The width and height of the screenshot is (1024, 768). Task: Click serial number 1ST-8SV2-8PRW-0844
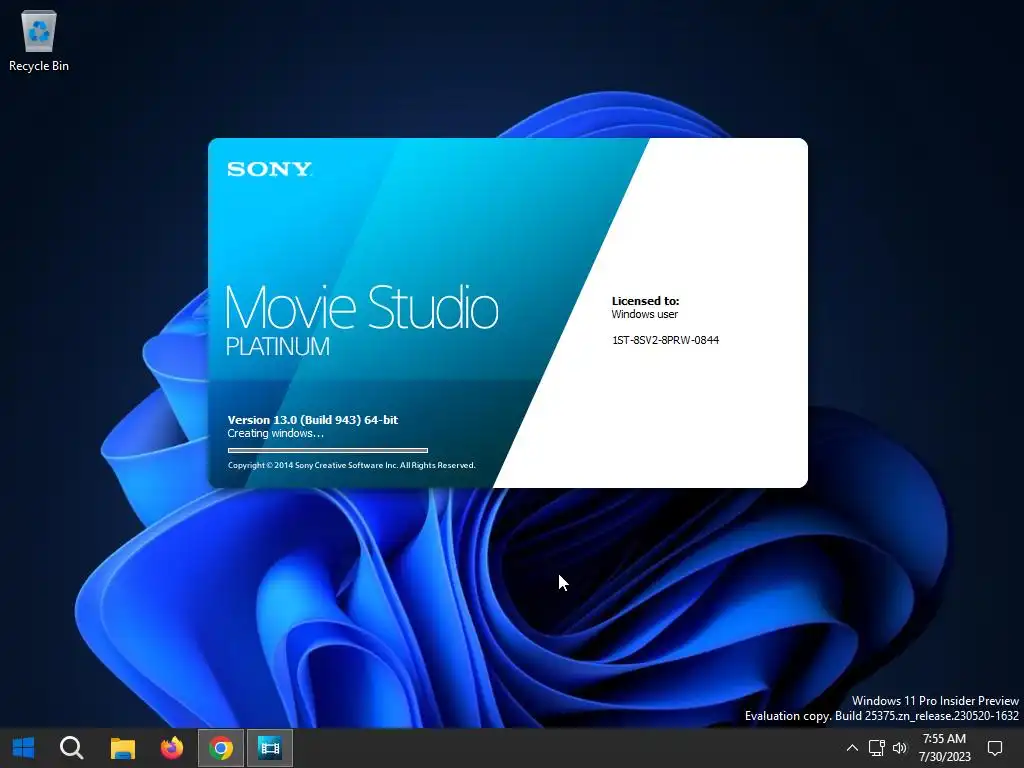click(x=665, y=340)
